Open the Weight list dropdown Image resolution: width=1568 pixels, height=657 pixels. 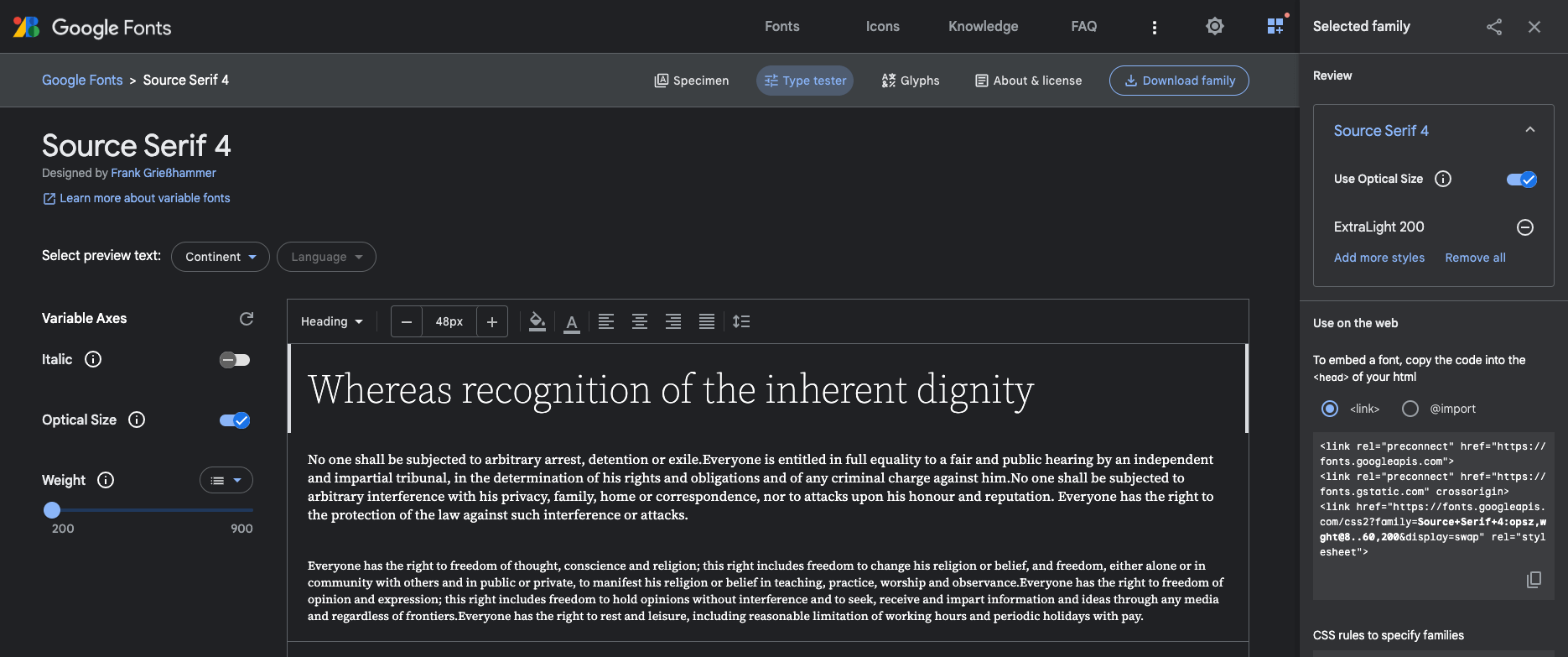(226, 480)
